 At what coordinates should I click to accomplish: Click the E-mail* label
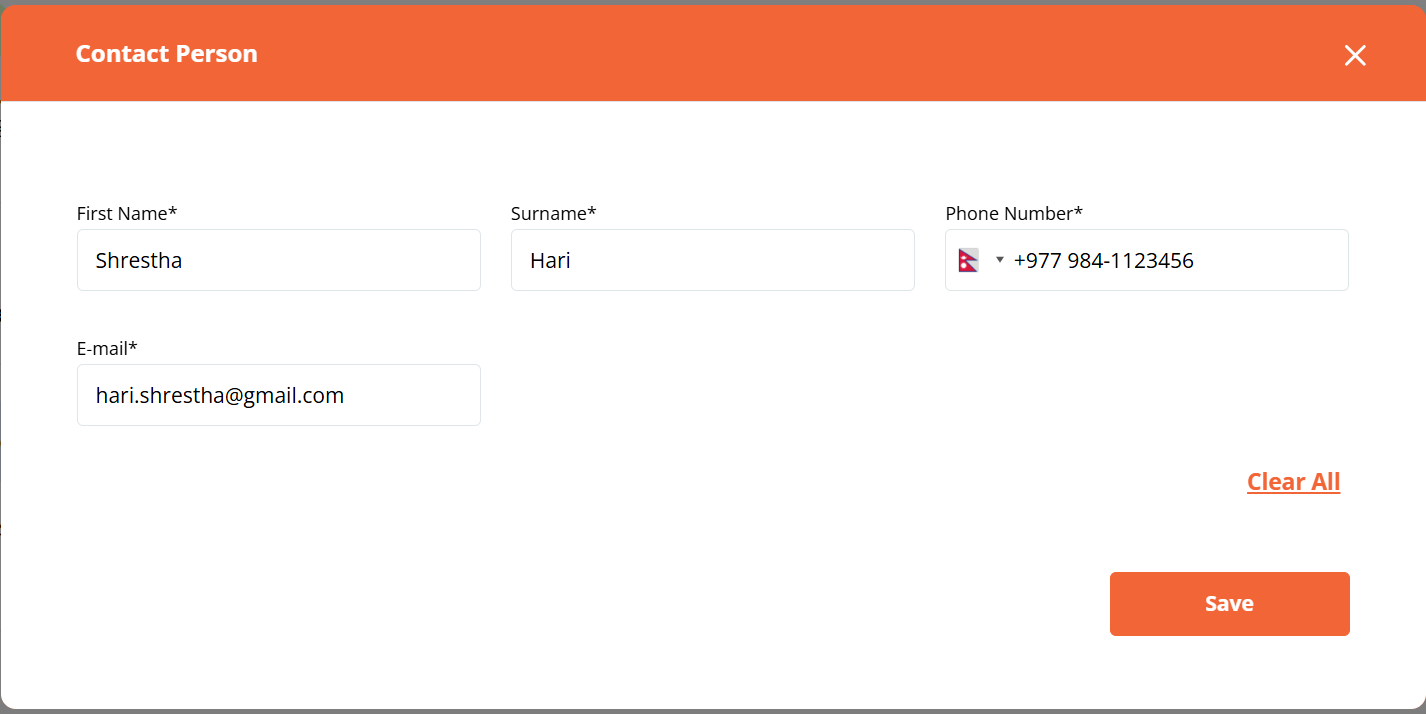107,348
